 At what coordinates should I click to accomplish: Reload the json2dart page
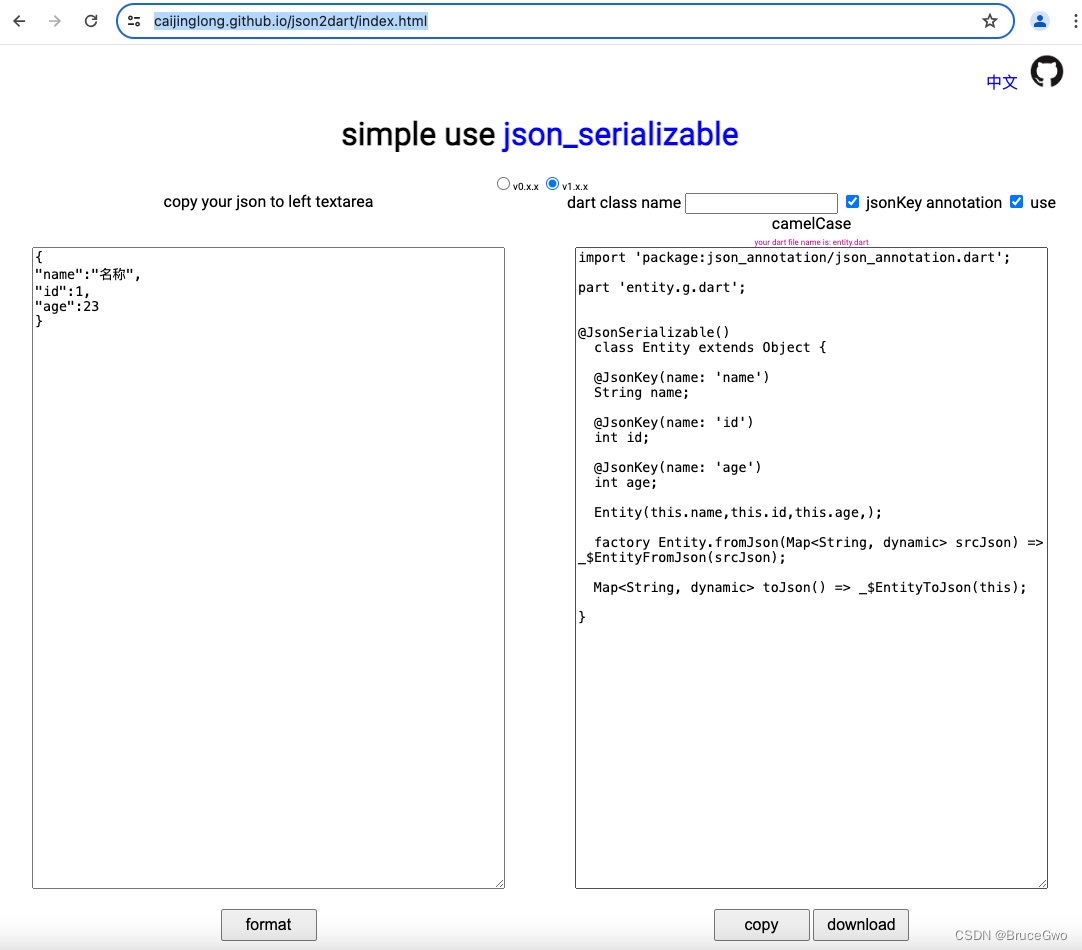pyautogui.click(x=91, y=21)
